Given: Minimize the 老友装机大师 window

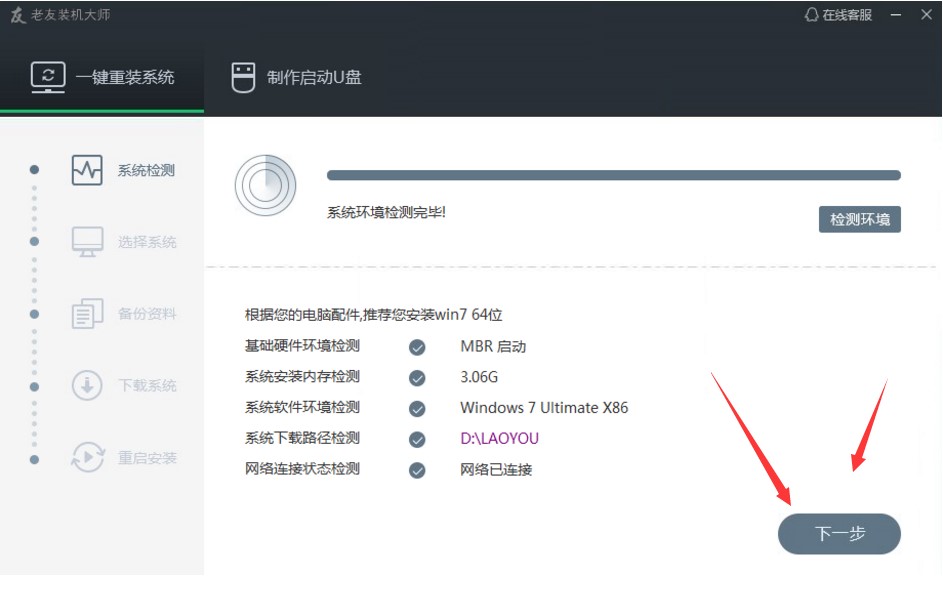Looking at the screenshot, I should [x=895, y=15].
